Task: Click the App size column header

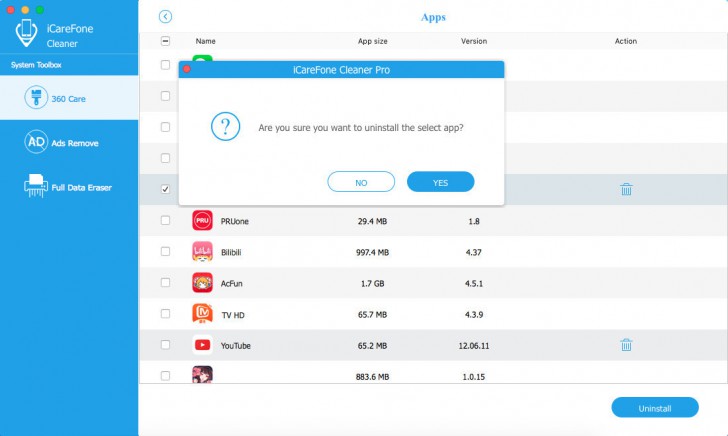Action: [372, 41]
